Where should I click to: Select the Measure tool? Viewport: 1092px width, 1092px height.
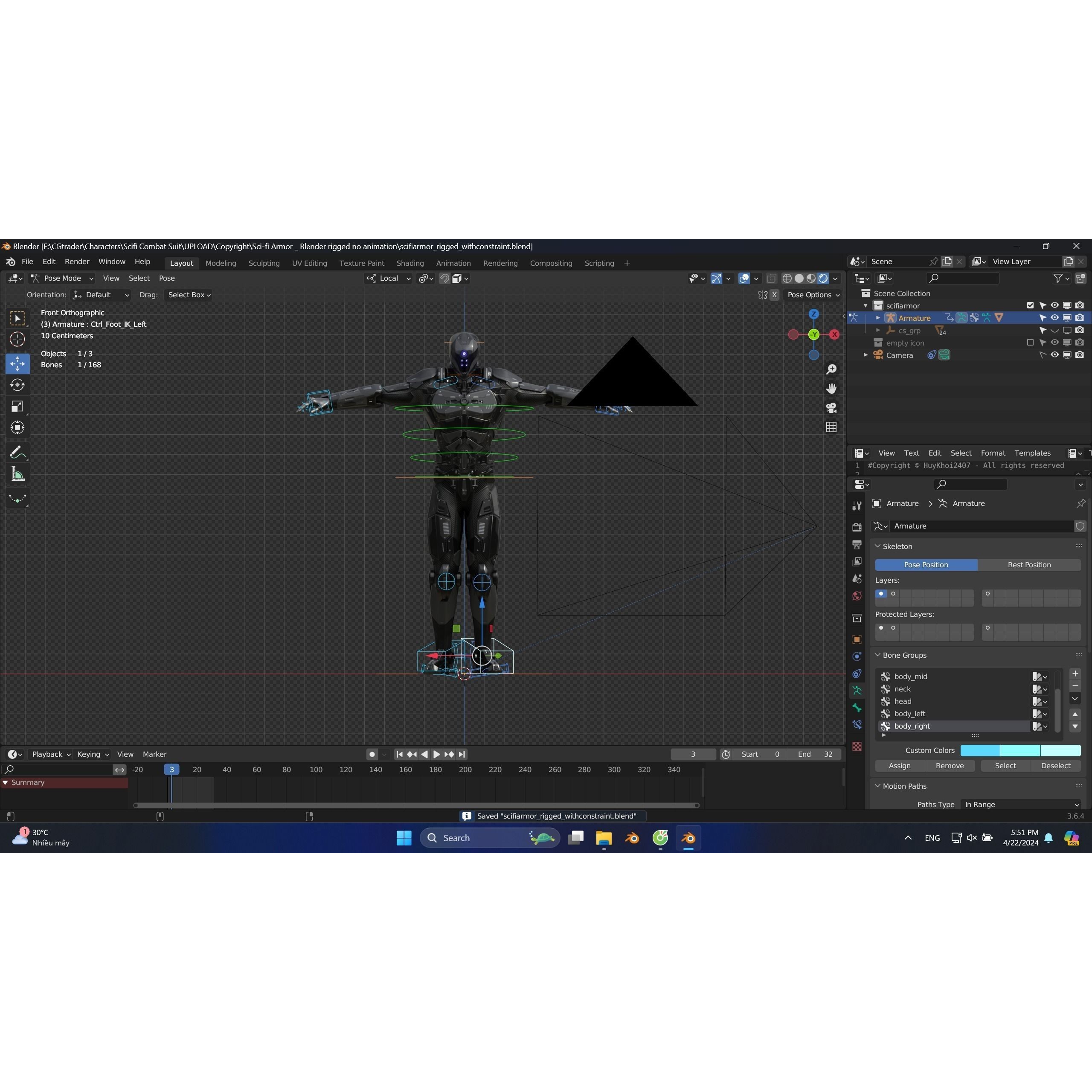pyautogui.click(x=17, y=473)
